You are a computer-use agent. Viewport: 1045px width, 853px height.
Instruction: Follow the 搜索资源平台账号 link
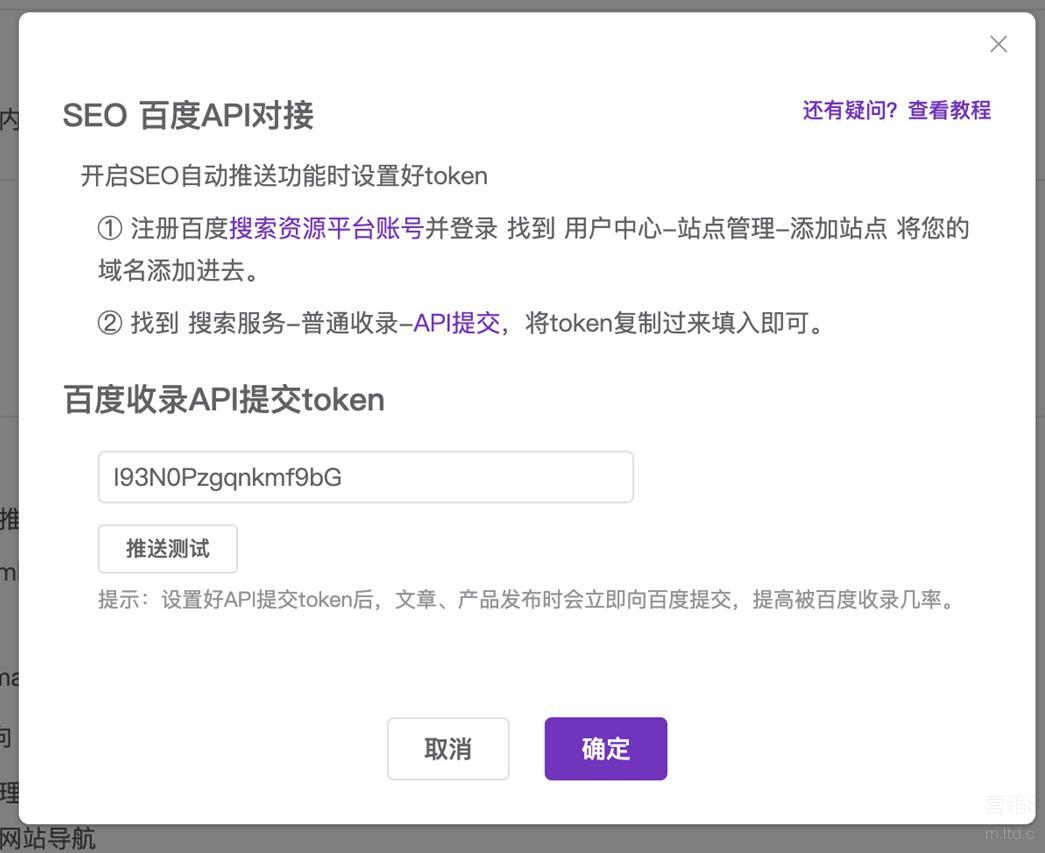pos(327,228)
